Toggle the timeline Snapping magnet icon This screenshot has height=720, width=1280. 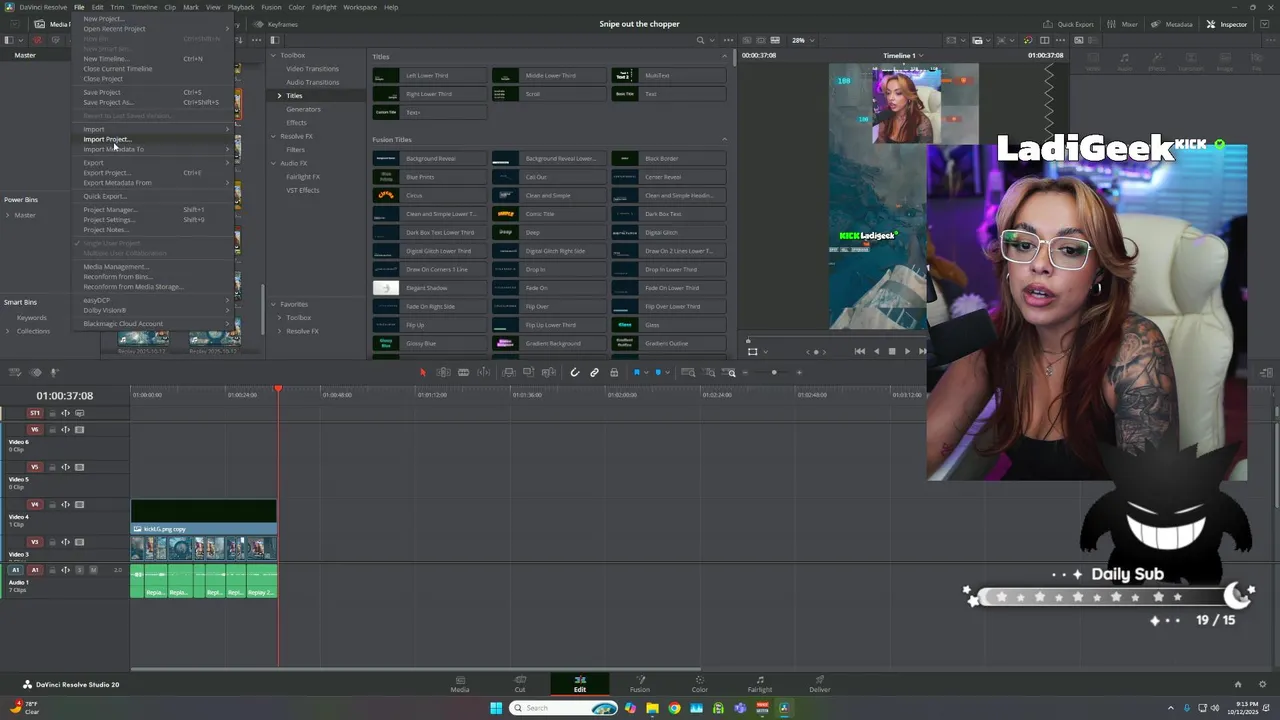tap(574, 372)
